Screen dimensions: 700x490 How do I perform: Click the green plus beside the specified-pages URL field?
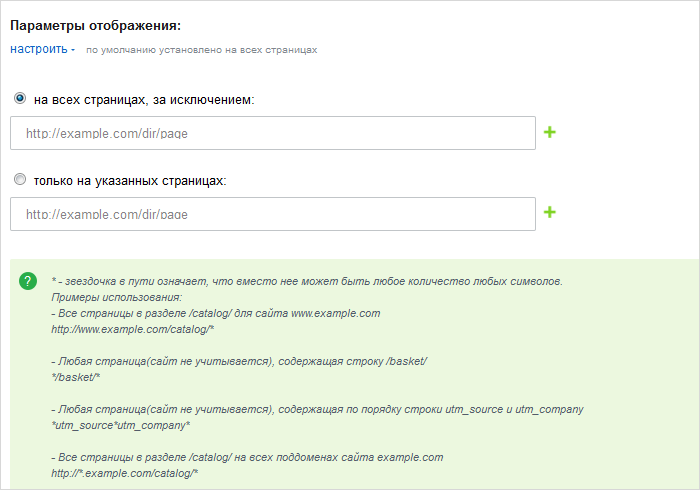click(x=550, y=212)
